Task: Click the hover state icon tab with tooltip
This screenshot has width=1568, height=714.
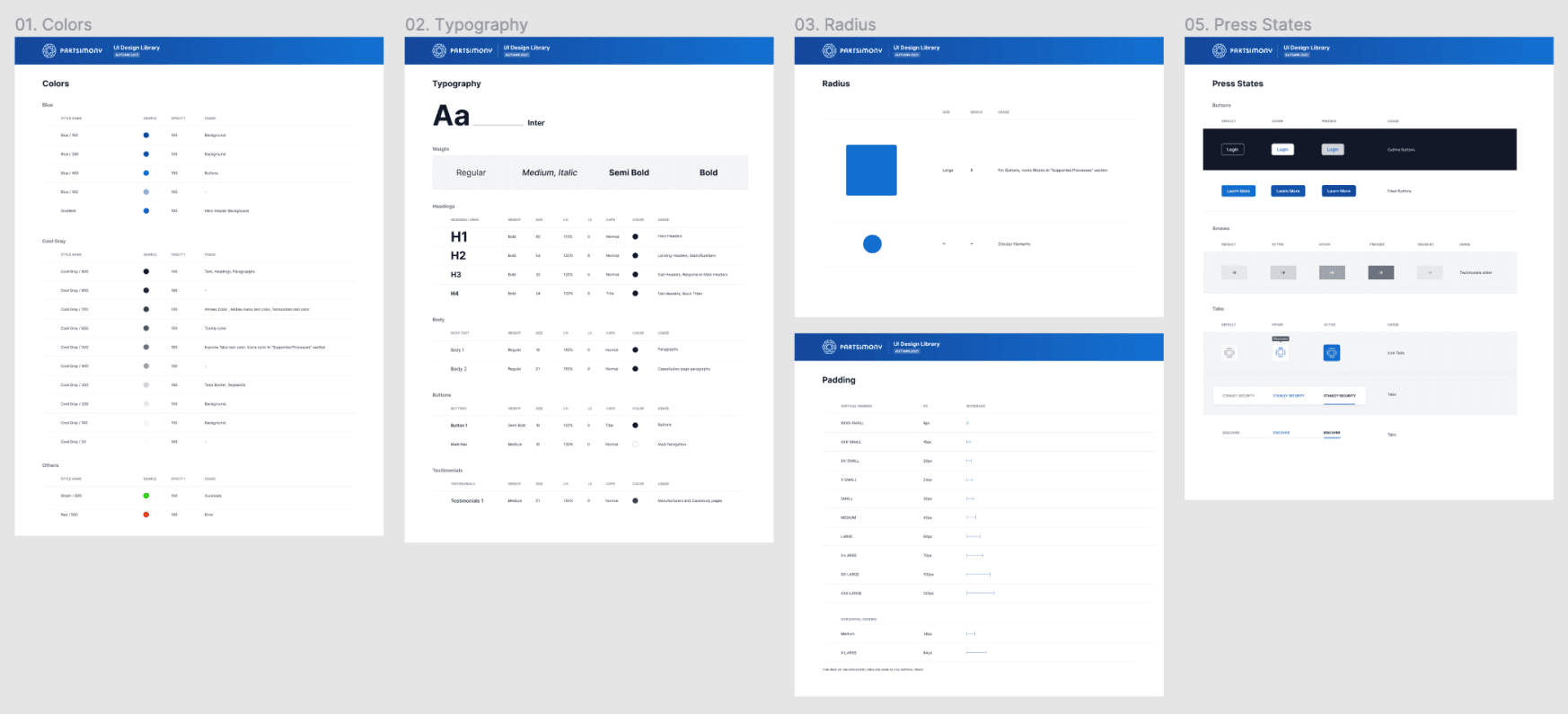Action: (x=1281, y=353)
